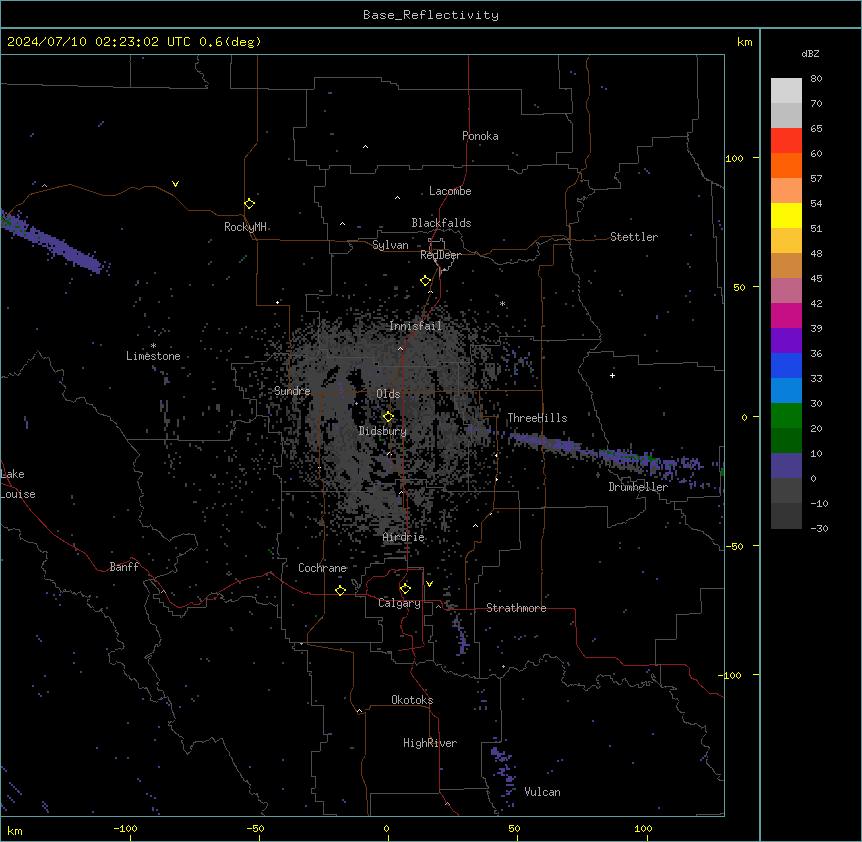
Task: Click the -50 km tick on bottom axis
Action: 255,828
